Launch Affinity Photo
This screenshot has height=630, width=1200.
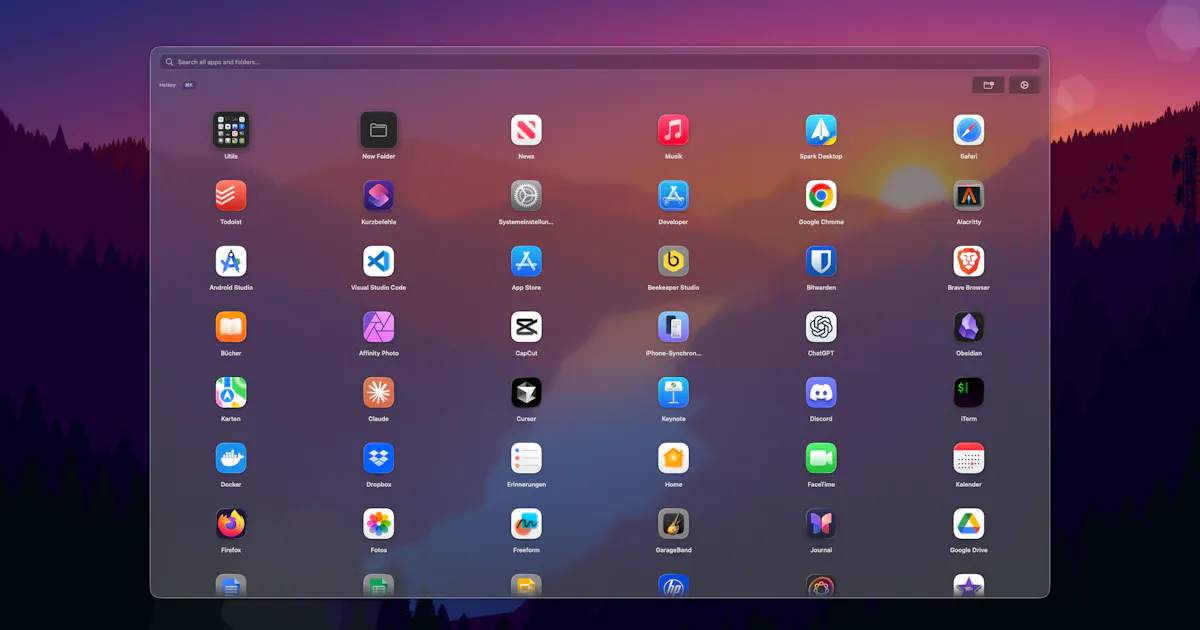click(379, 327)
